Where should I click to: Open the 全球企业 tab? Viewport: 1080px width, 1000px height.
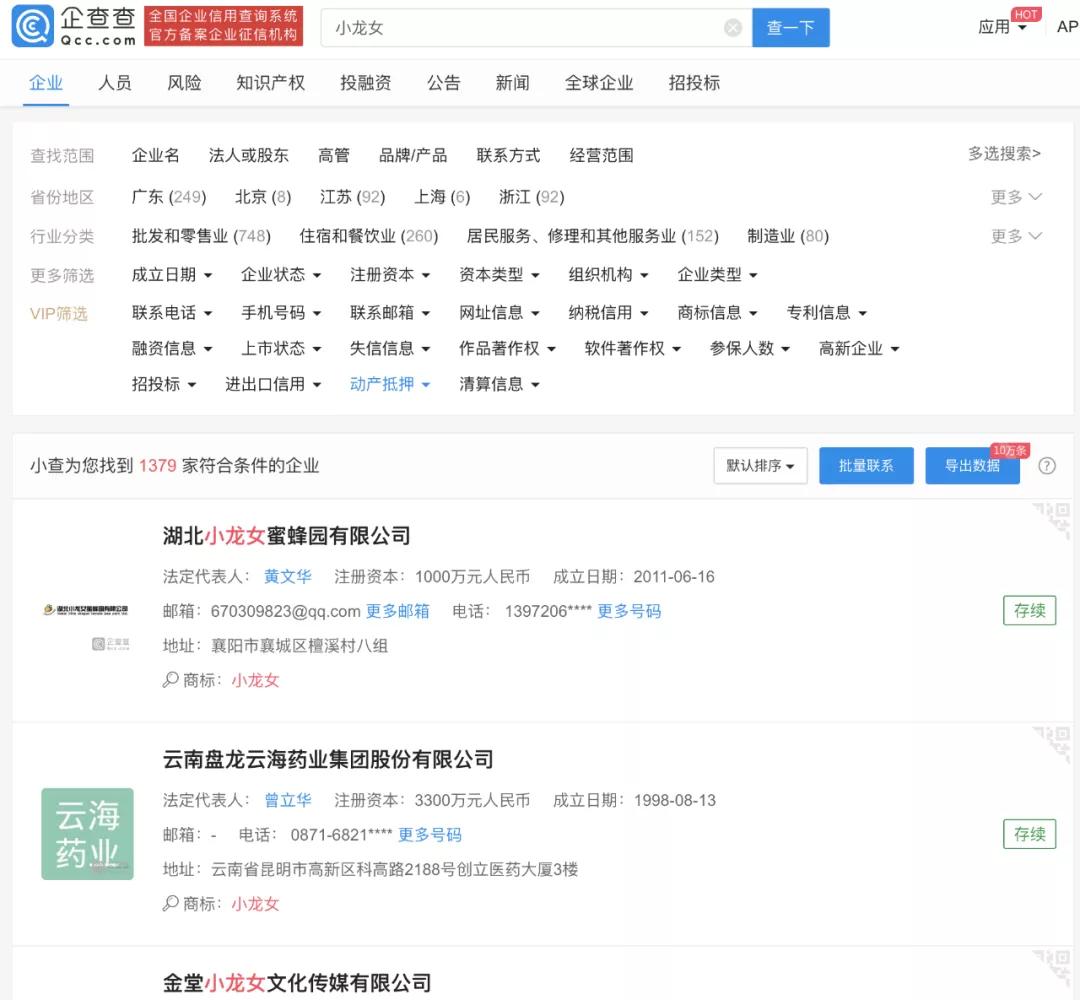[x=598, y=83]
